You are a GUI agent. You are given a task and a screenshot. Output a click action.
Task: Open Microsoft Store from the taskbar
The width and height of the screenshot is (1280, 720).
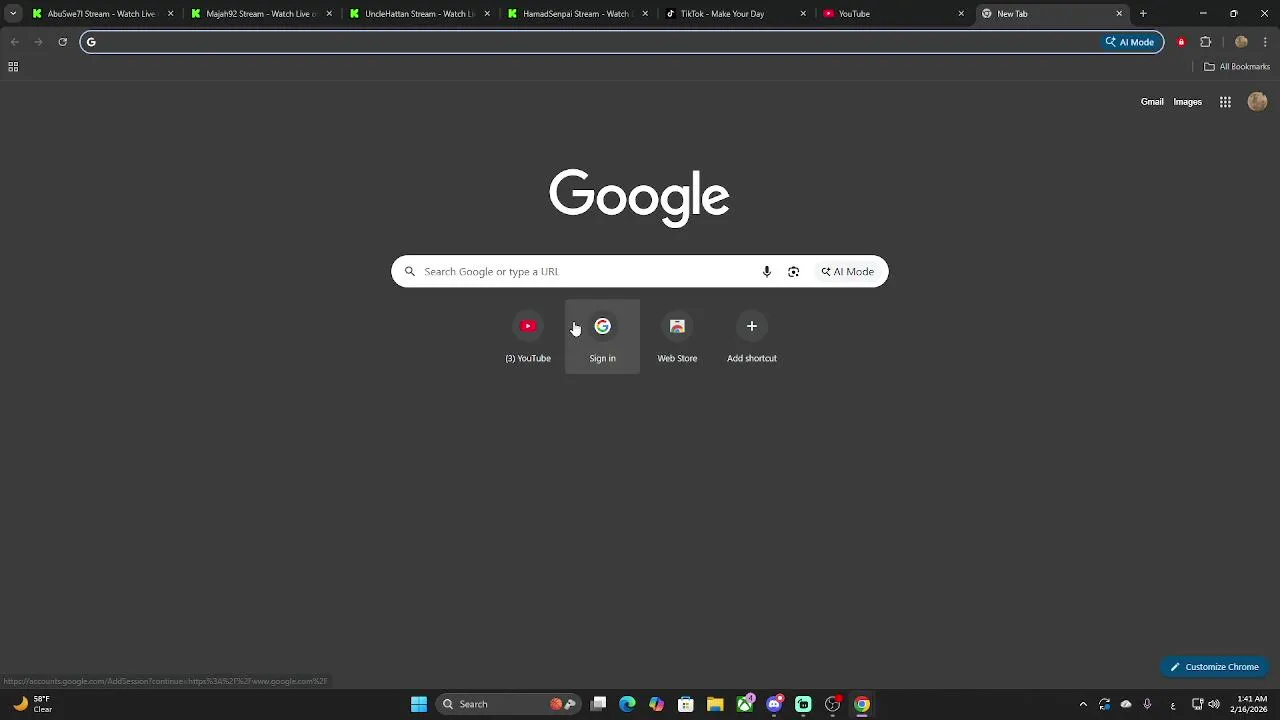(686, 704)
